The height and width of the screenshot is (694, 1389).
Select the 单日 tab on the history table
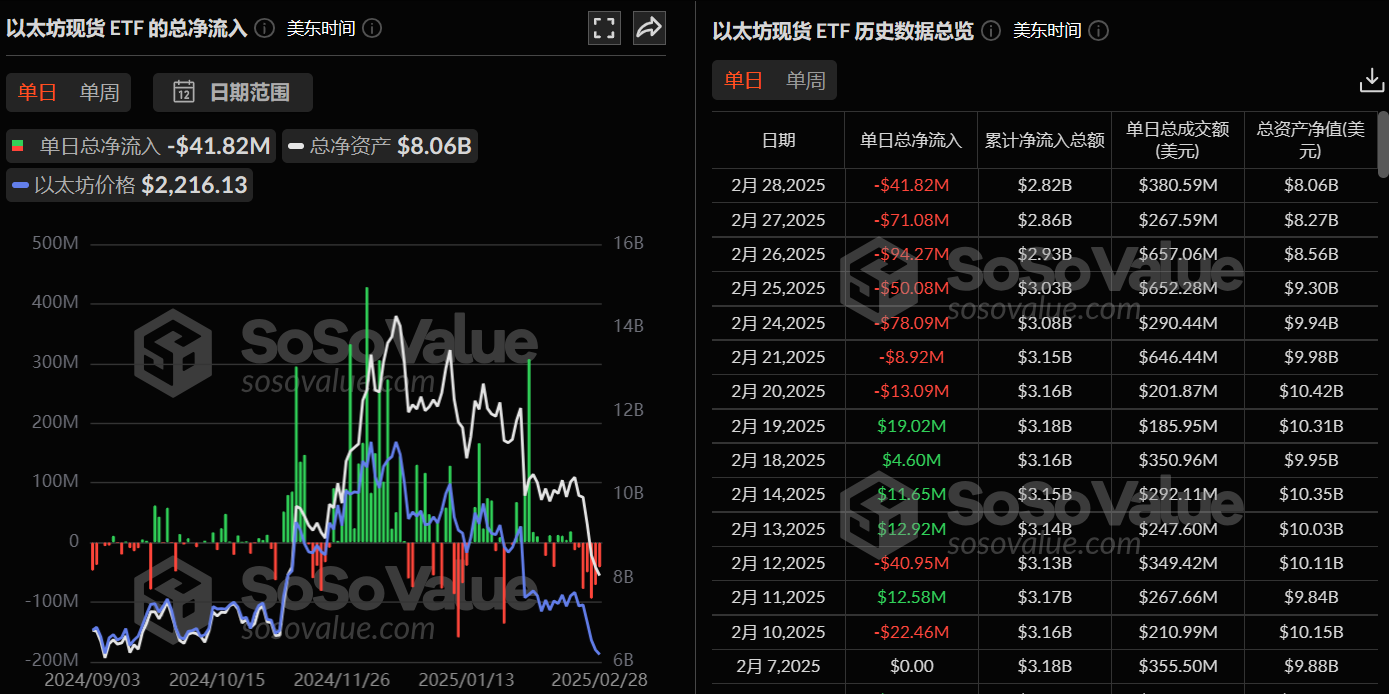pyautogui.click(x=743, y=80)
